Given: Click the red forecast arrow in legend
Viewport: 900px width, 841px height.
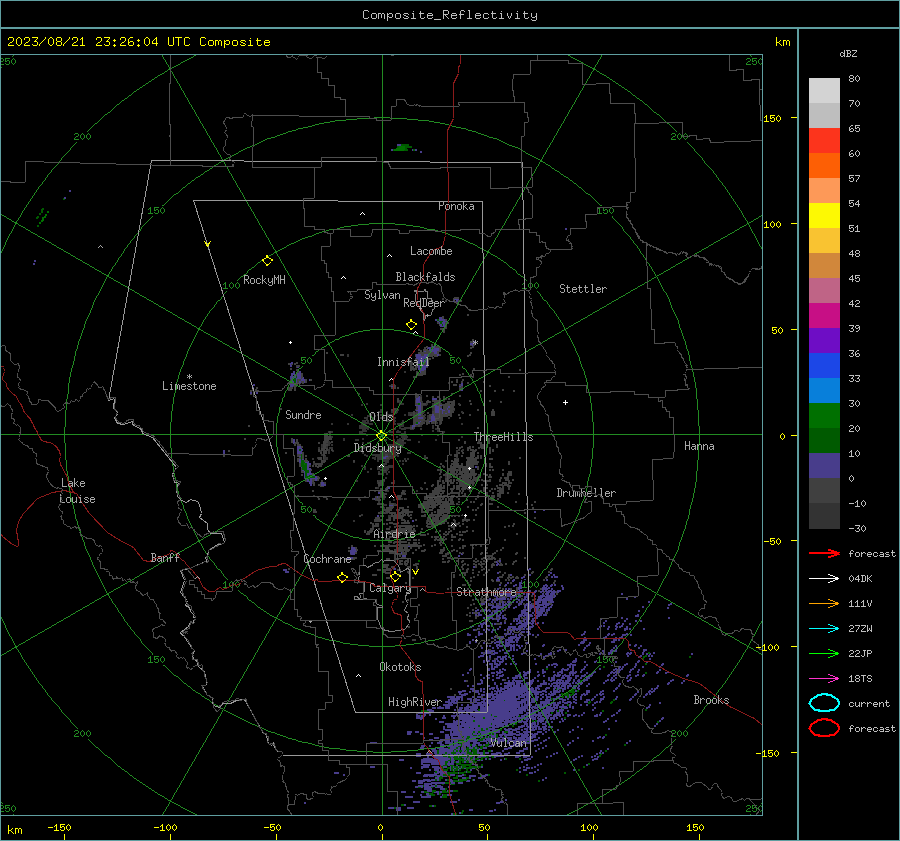Looking at the screenshot, I should tap(824, 553).
